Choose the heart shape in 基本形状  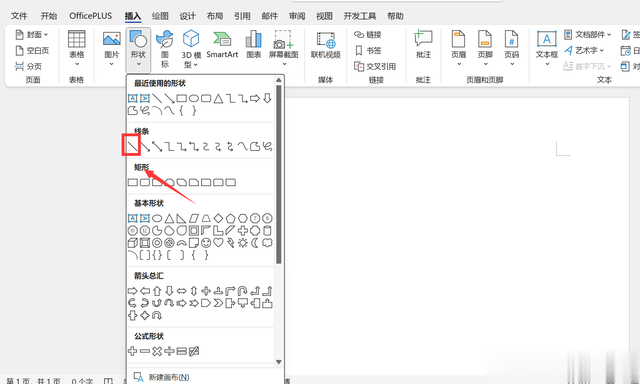(x=218, y=243)
